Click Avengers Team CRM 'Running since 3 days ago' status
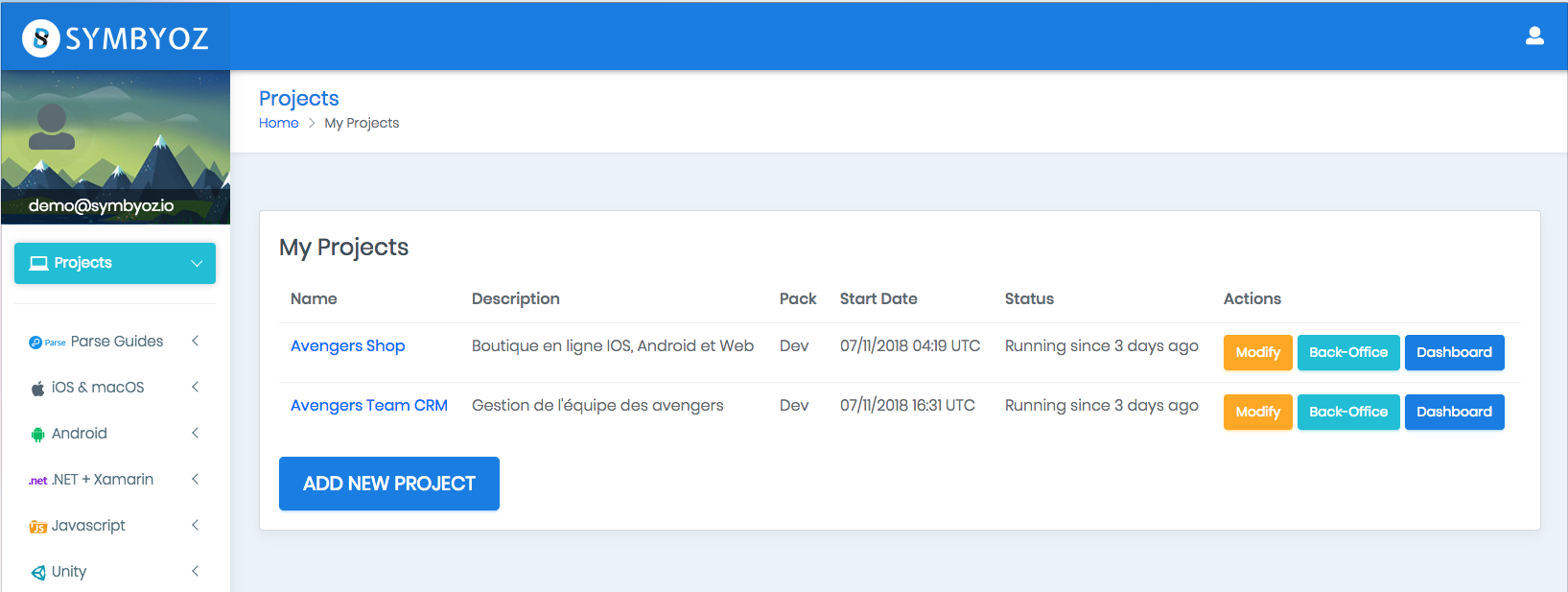Viewport: 1568px width, 592px height. [x=1102, y=405]
